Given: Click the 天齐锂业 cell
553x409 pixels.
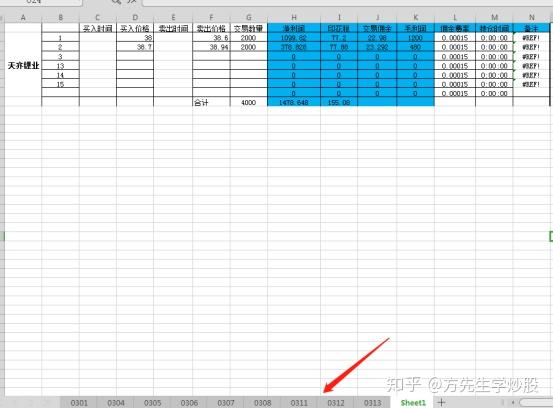Looking at the screenshot, I should [23, 65].
